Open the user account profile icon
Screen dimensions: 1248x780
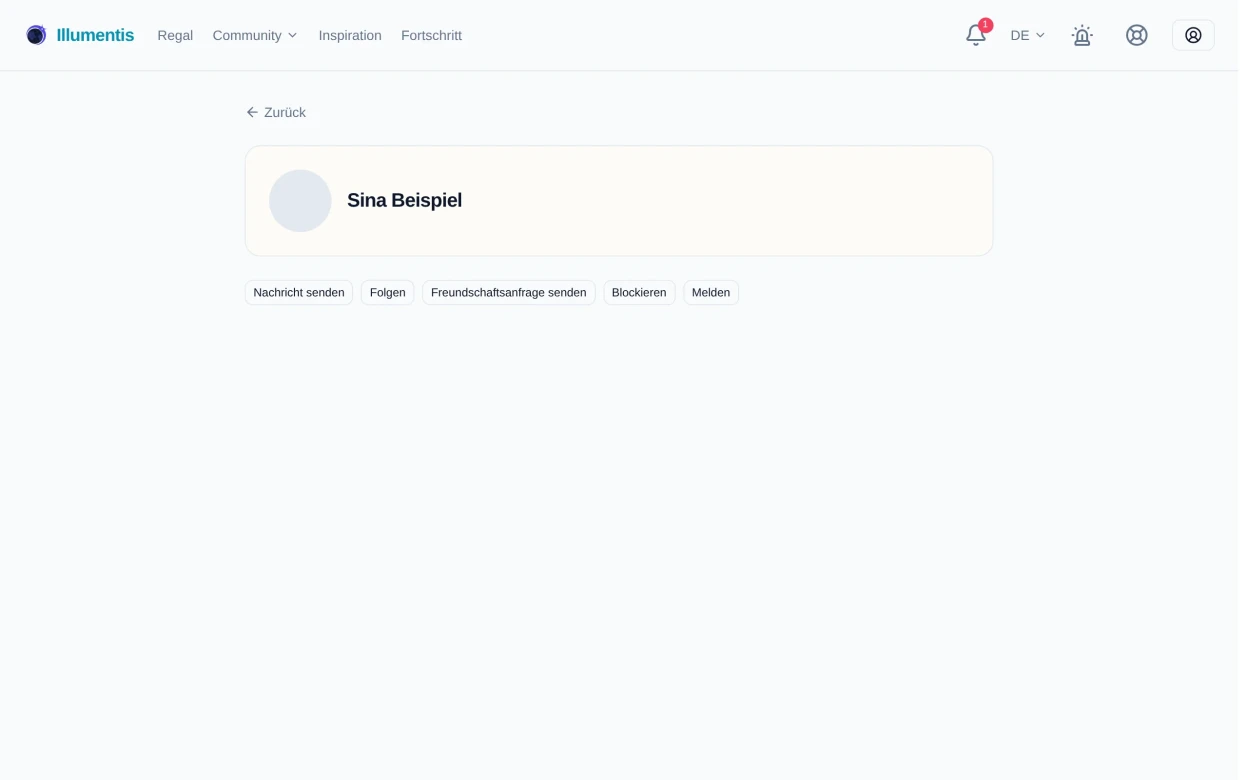pyautogui.click(x=1192, y=35)
